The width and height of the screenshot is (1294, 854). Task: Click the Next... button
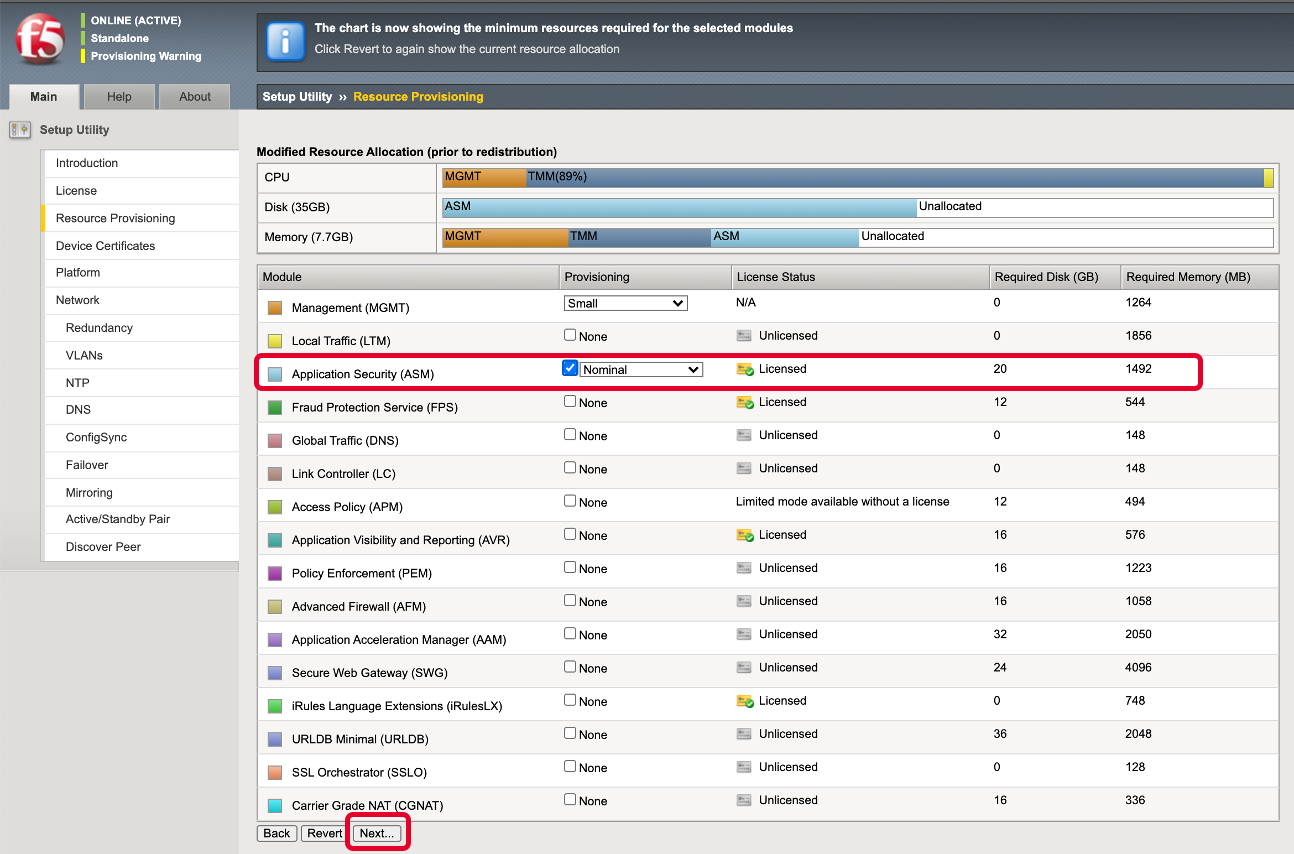click(377, 833)
